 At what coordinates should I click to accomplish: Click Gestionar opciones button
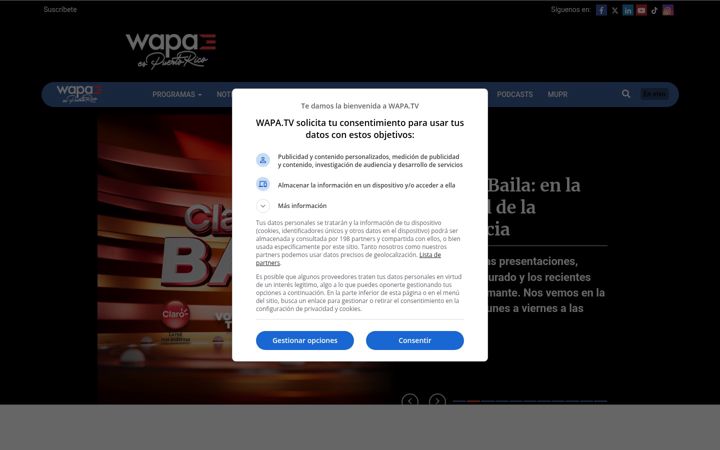pos(305,340)
